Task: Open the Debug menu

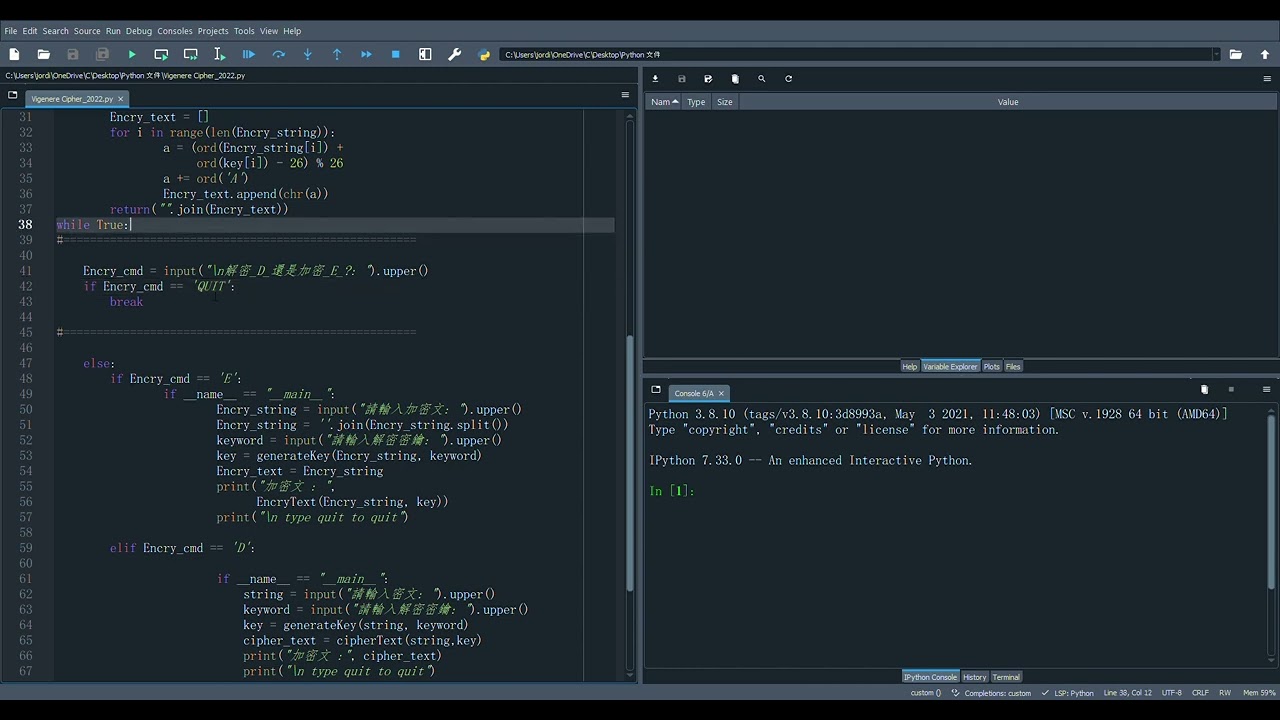Action: pyautogui.click(x=138, y=31)
